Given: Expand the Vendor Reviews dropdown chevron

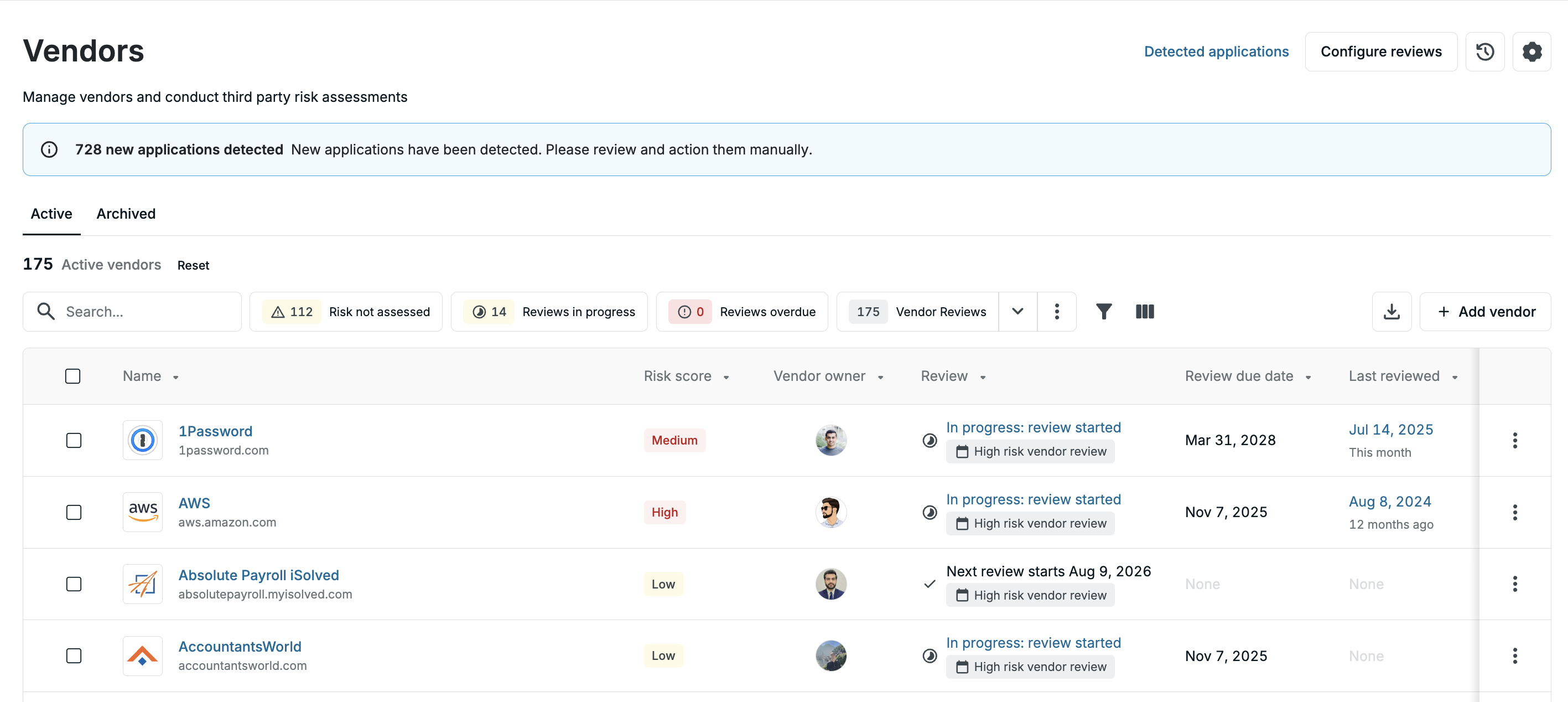Looking at the screenshot, I should (x=1017, y=312).
